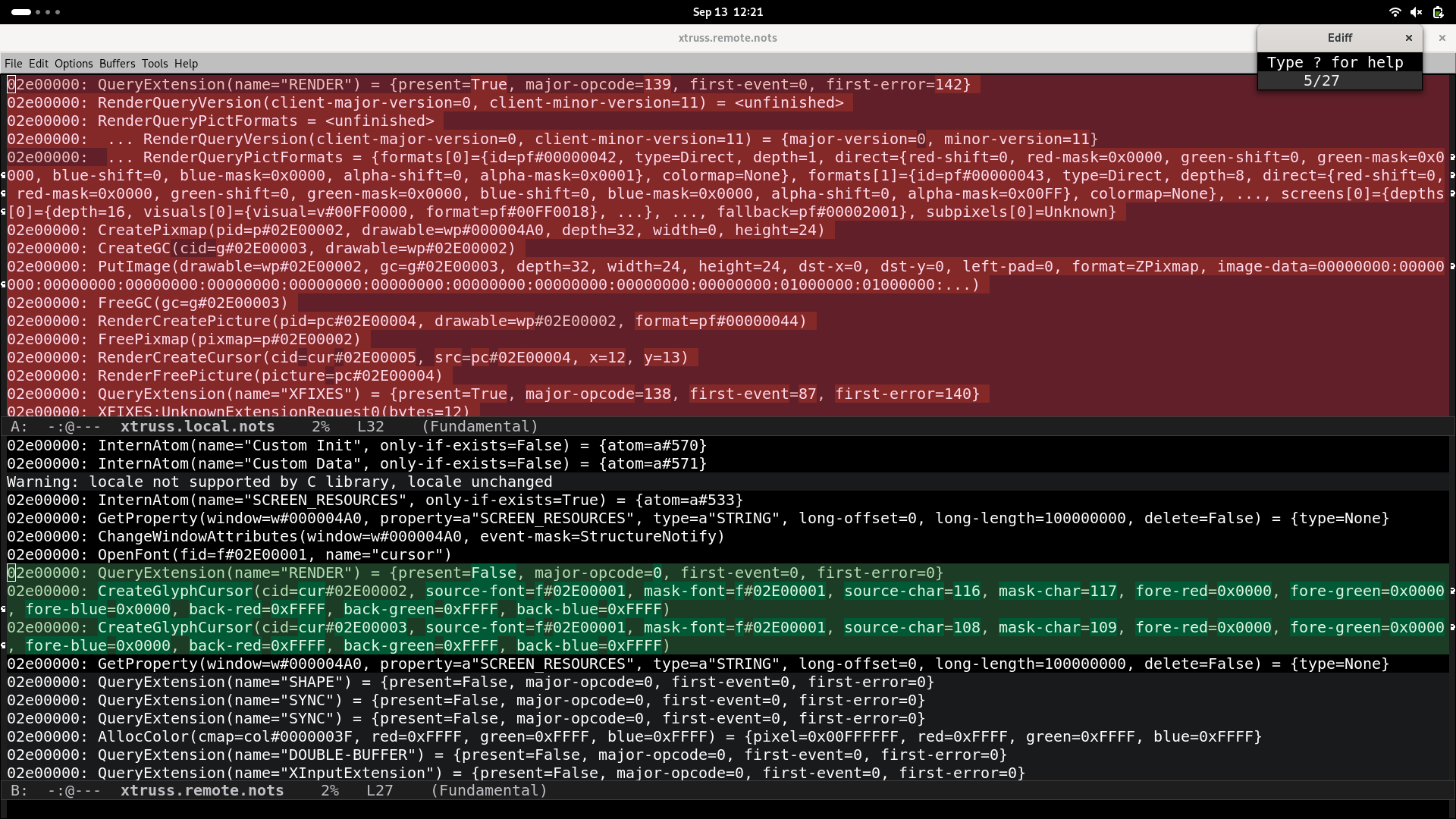The image size is (1456, 819).
Task: Click the Edit menu item
Action: tap(38, 63)
